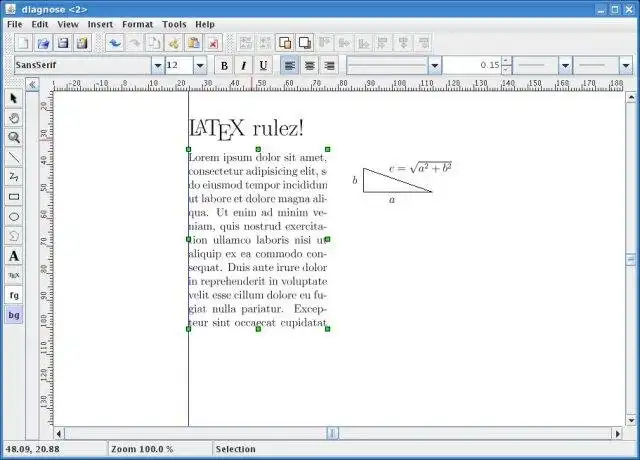Open the Edit menu
The width and height of the screenshot is (640, 460).
40,24
